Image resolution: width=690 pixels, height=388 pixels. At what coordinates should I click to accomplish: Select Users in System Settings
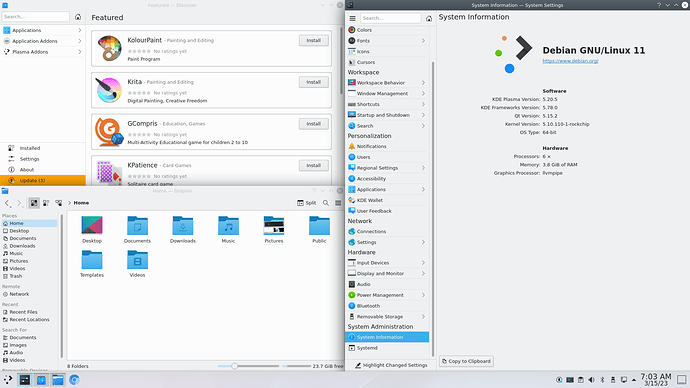[387, 157]
